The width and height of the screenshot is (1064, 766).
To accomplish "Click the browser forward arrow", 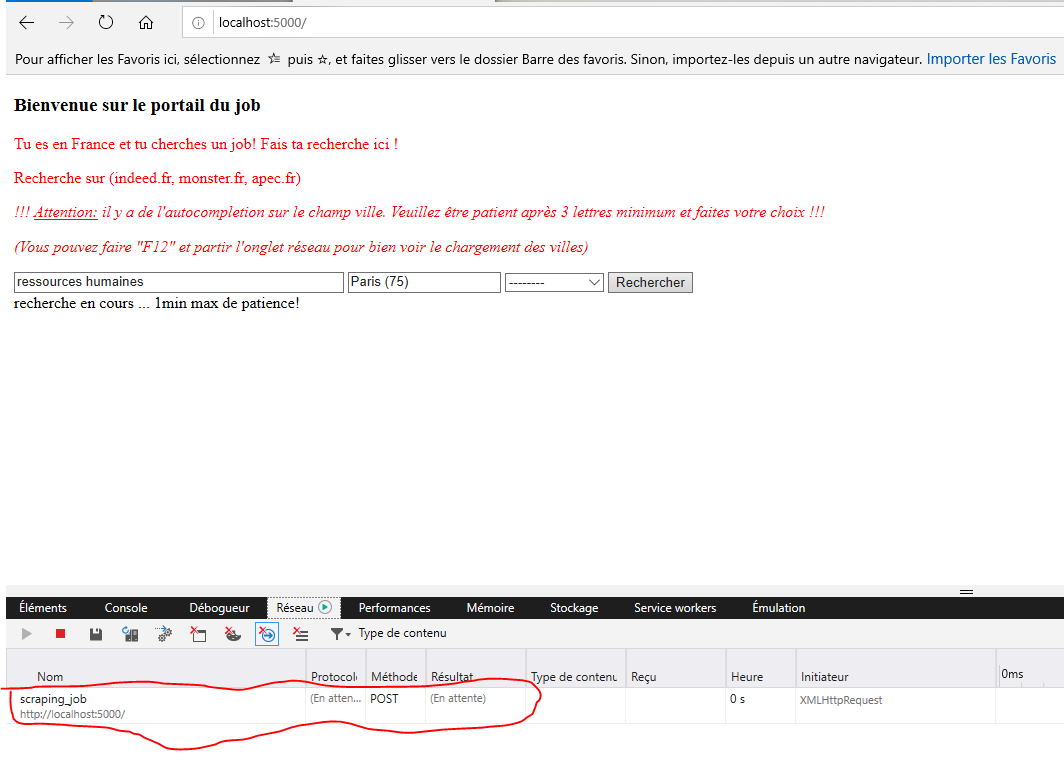I will (66, 22).
